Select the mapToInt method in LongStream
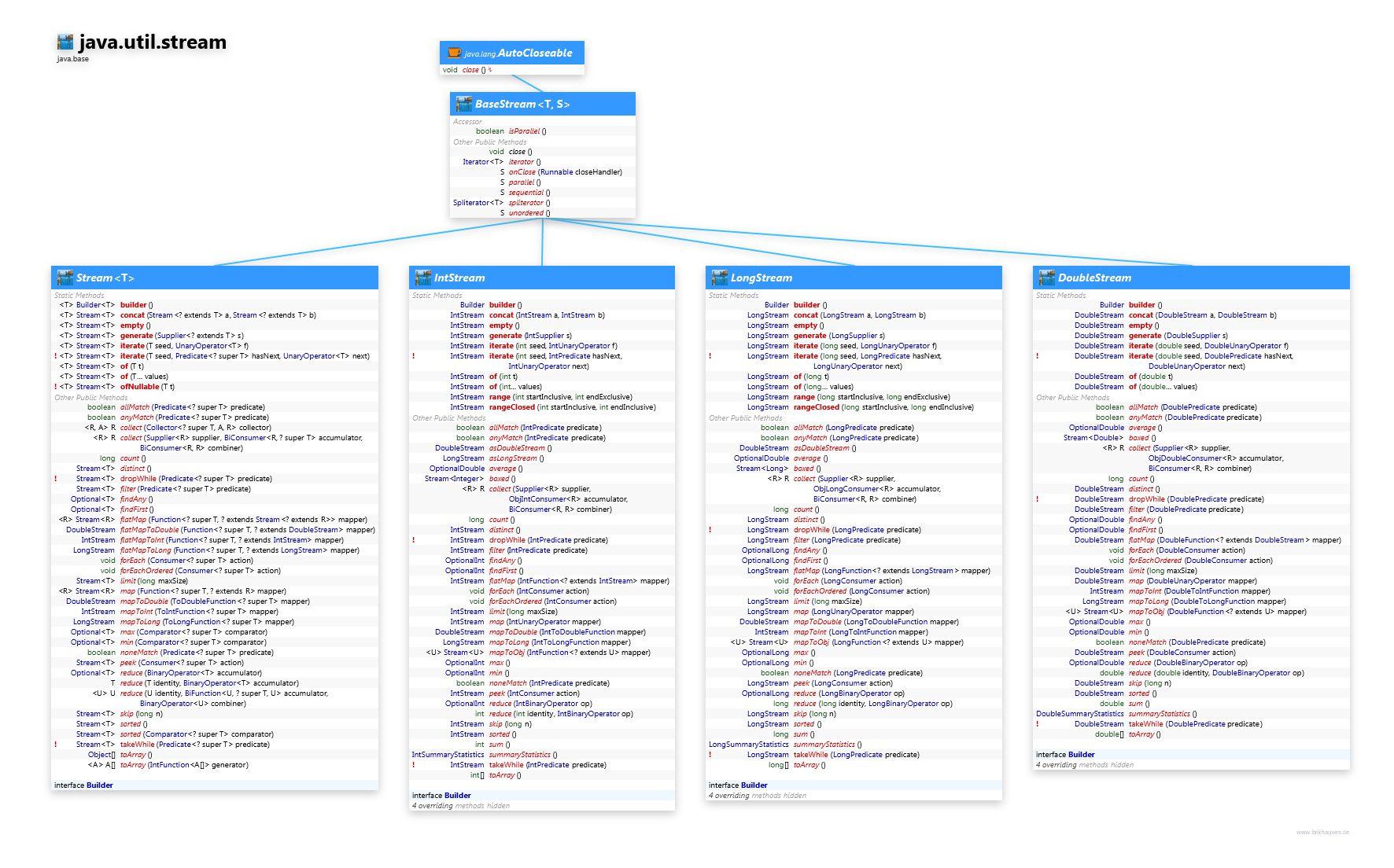The height and width of the screenshot is (868, 1394). 810,632
